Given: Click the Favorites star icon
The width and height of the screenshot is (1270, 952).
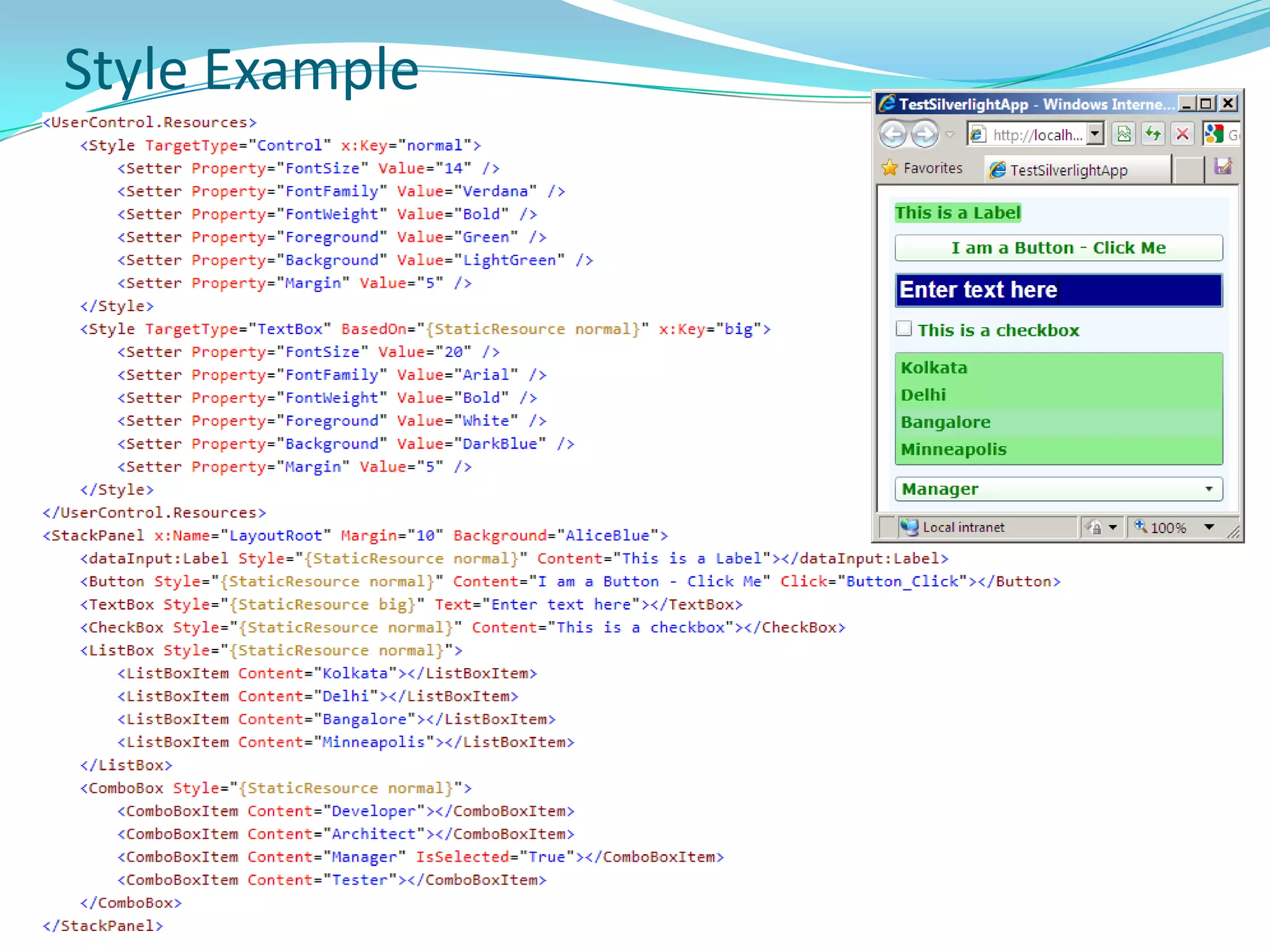Looking at the screenshot, I should [890, 168].
